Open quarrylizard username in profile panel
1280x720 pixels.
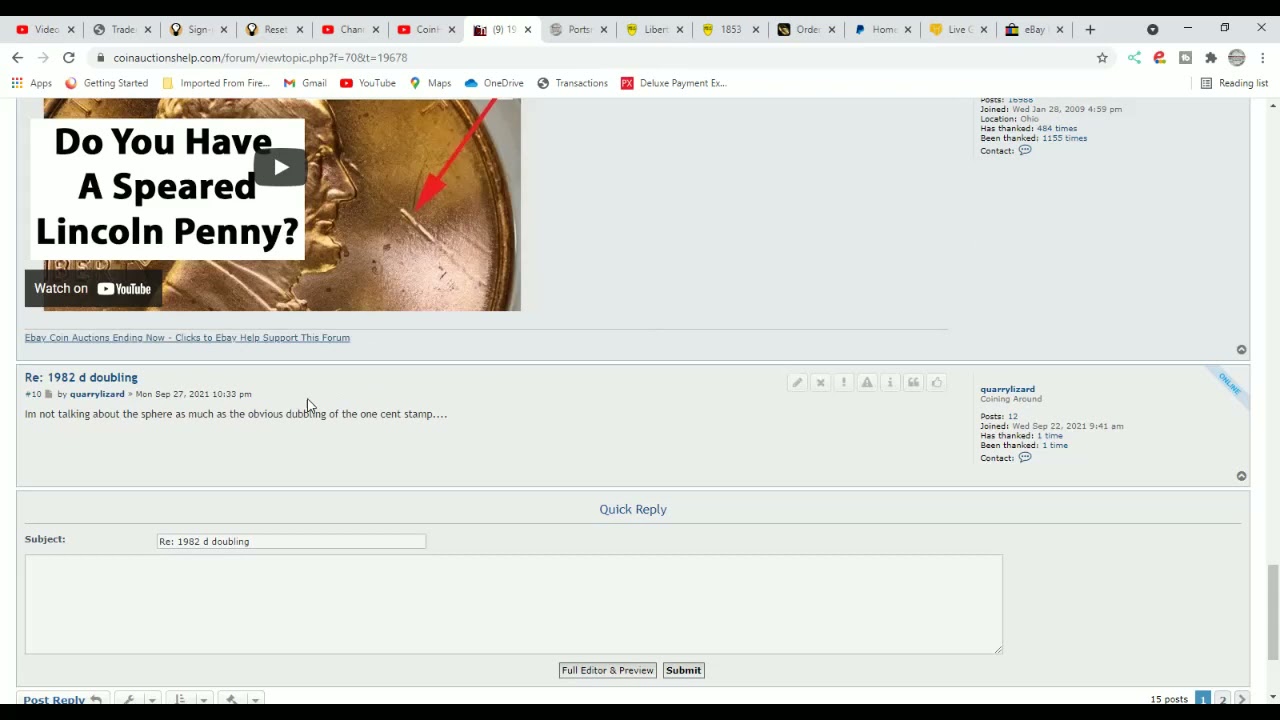click(x=1007, y=389)
